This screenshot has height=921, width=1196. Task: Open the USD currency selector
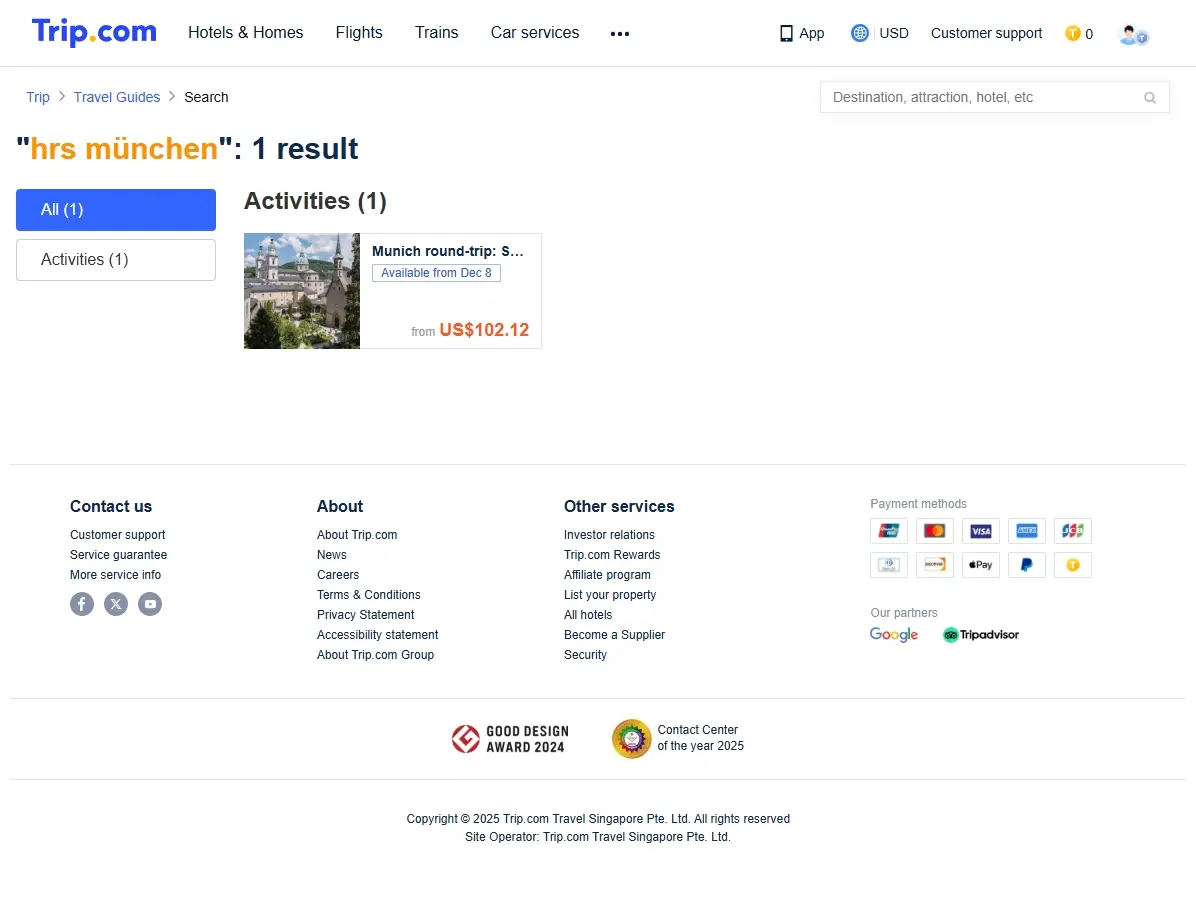(x=894, y=34)
